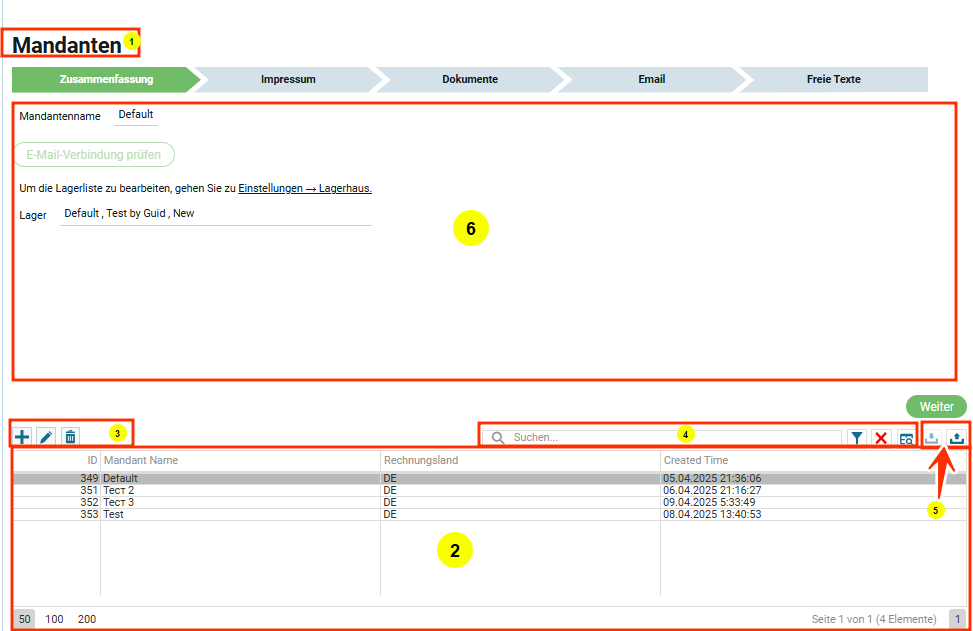
Task: Click the download import icon
Action: (x=932, y=437)
